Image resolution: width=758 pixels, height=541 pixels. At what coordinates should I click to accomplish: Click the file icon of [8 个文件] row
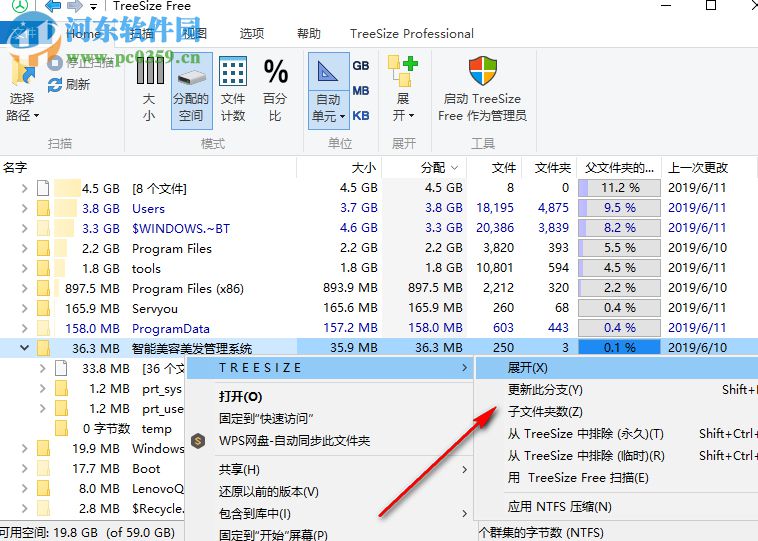[44, 188]
